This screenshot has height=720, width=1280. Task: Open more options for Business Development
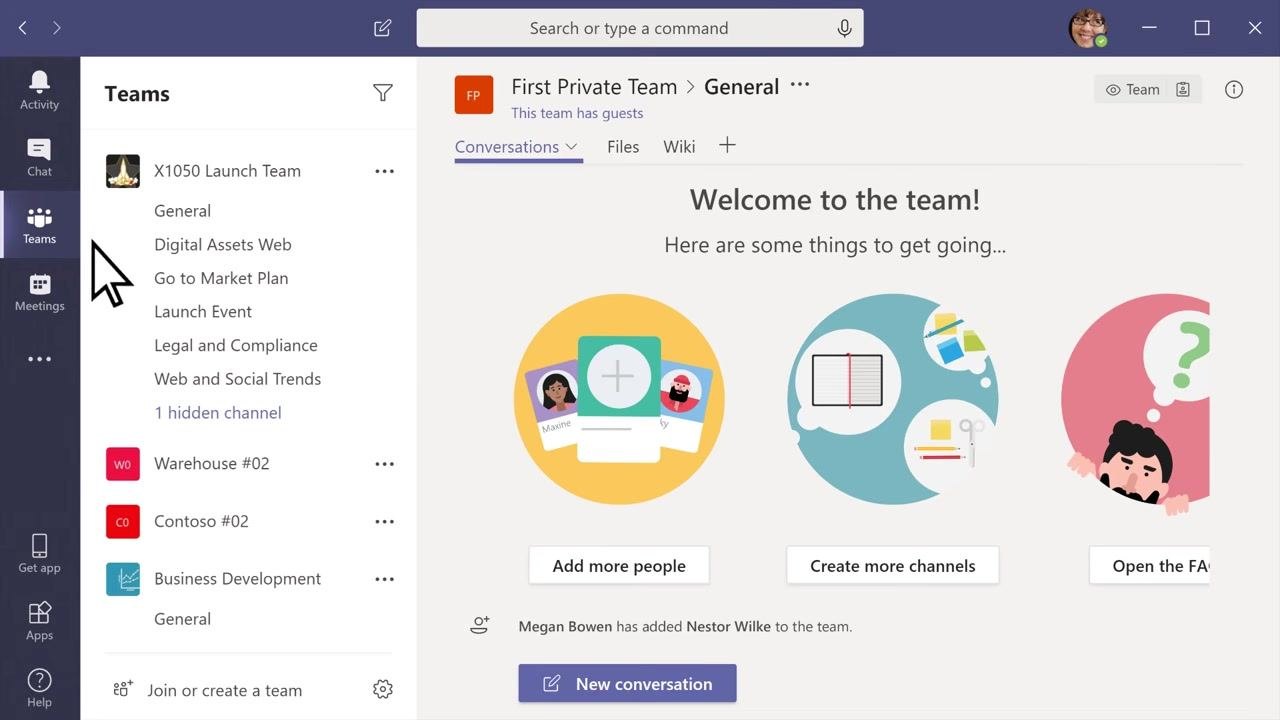[x=384, y=579]
